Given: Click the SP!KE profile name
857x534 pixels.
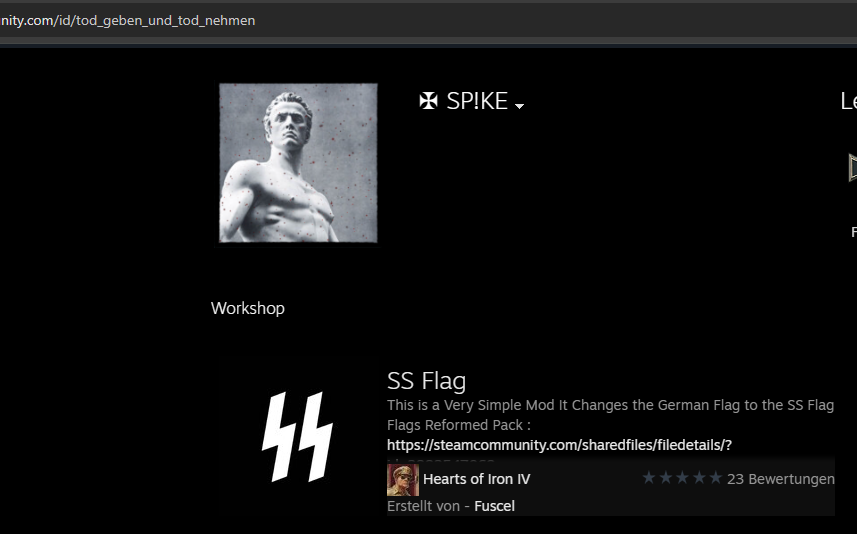Looking at the screenshot, I should 477,101.
